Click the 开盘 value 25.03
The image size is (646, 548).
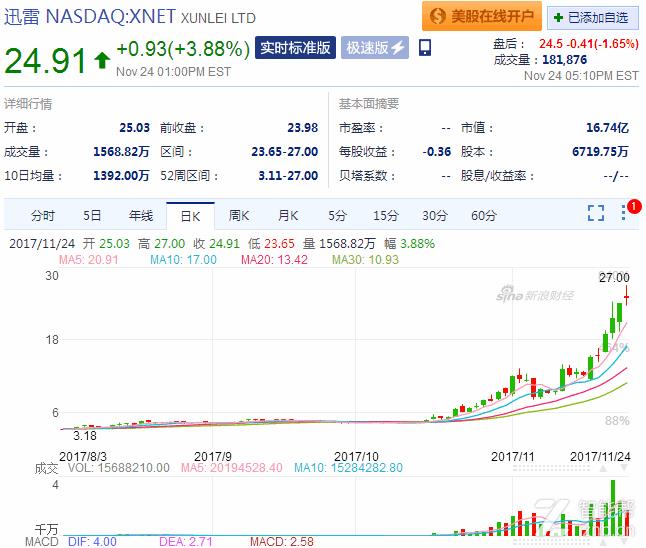click(134, 128)
